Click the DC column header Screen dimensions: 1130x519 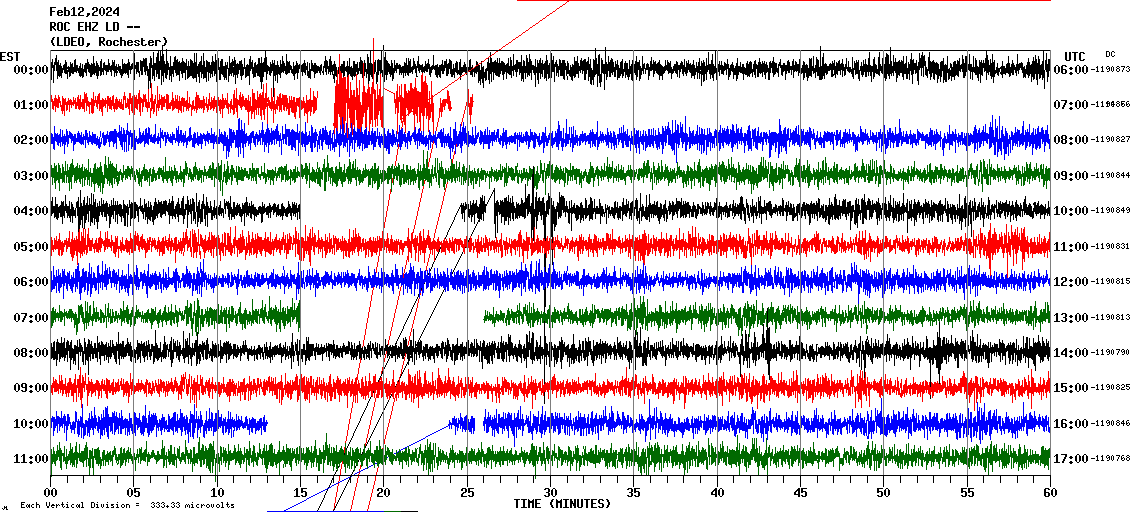pyautogui.click(x=1110, y=54)
